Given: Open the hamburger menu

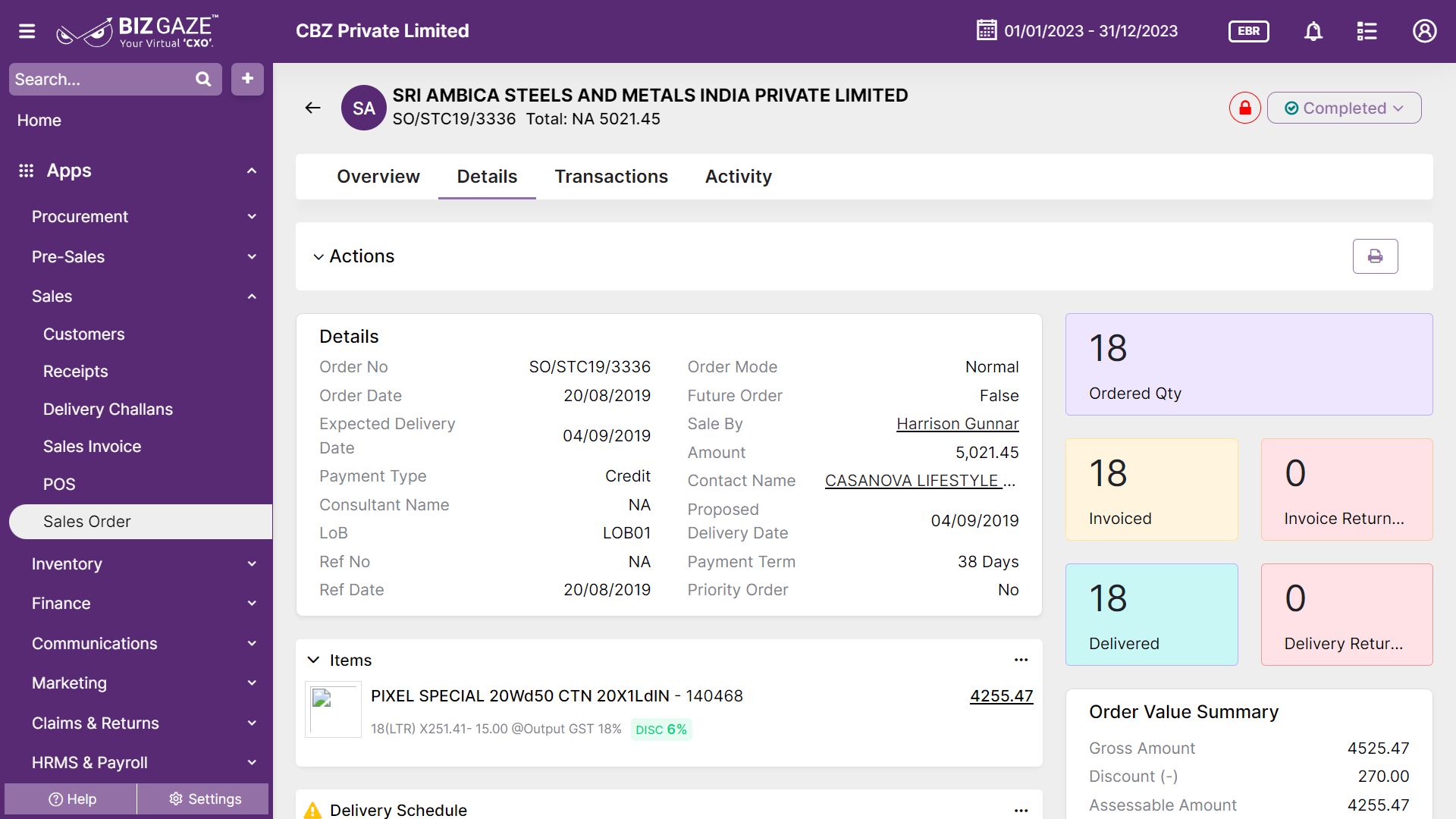Looking at the screenshot, I should 27,31.
